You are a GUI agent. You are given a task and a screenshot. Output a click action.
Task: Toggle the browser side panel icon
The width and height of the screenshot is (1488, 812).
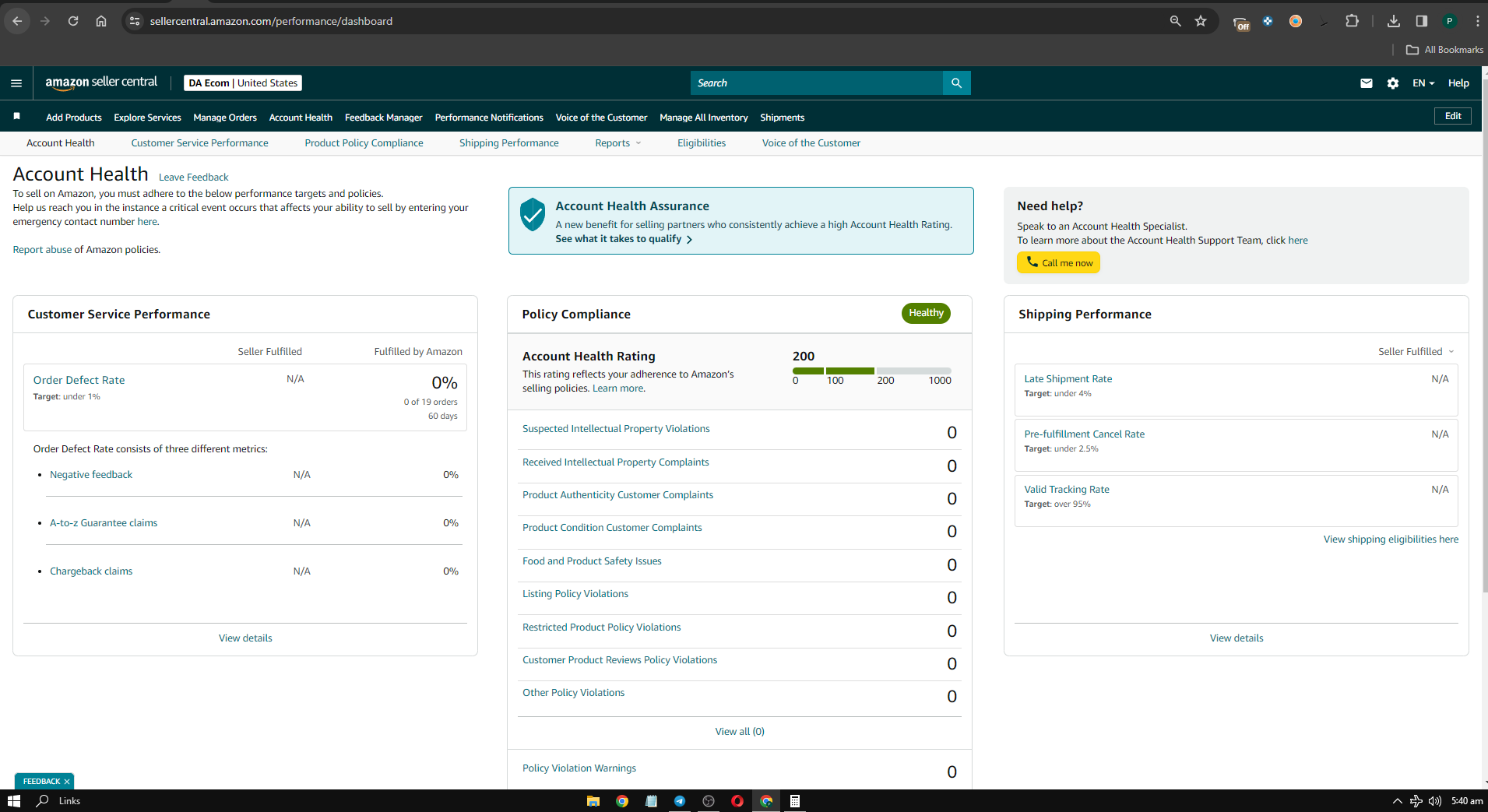point(1422,21)
